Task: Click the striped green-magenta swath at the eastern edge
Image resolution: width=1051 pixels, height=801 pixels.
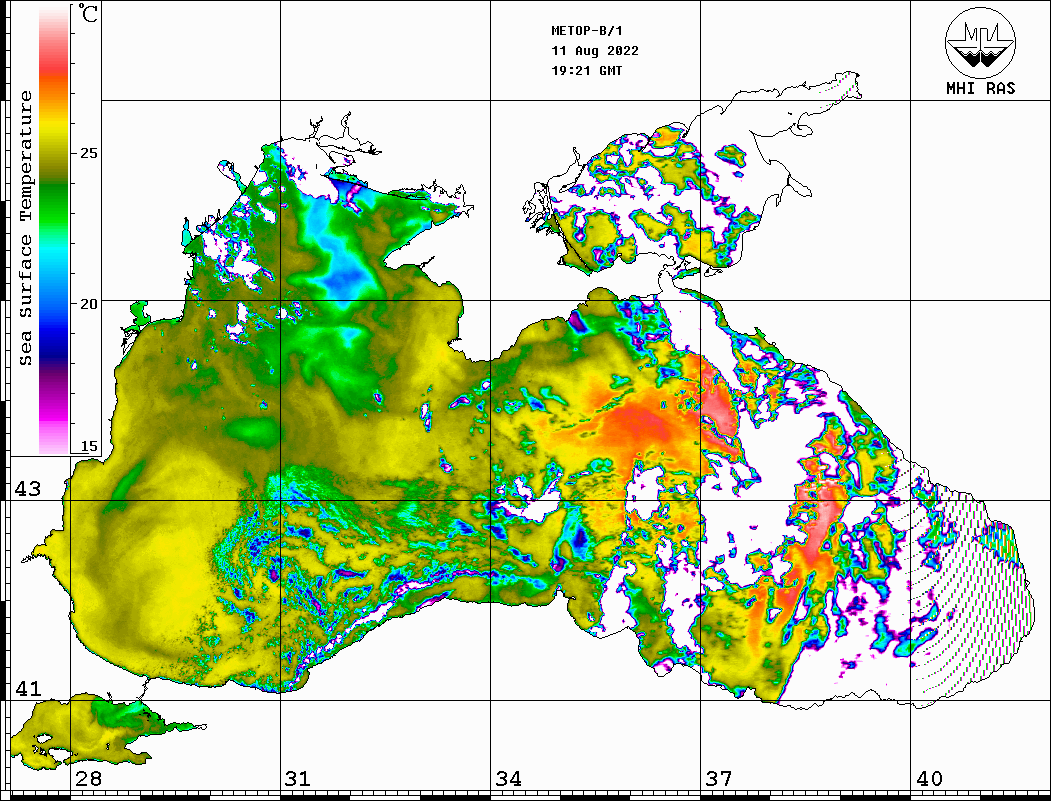Action: coord(975,580)
